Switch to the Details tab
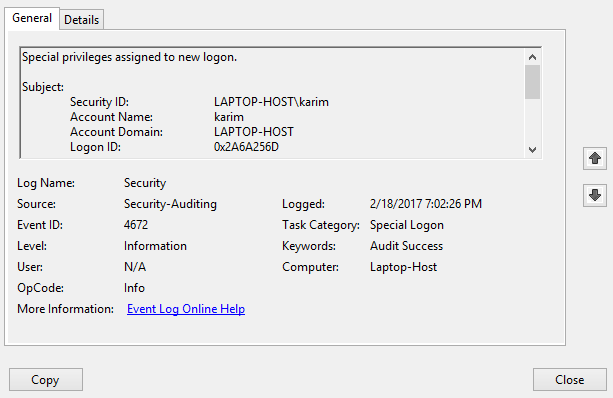This screenshot has width=613, height=398. click(81, 20)
